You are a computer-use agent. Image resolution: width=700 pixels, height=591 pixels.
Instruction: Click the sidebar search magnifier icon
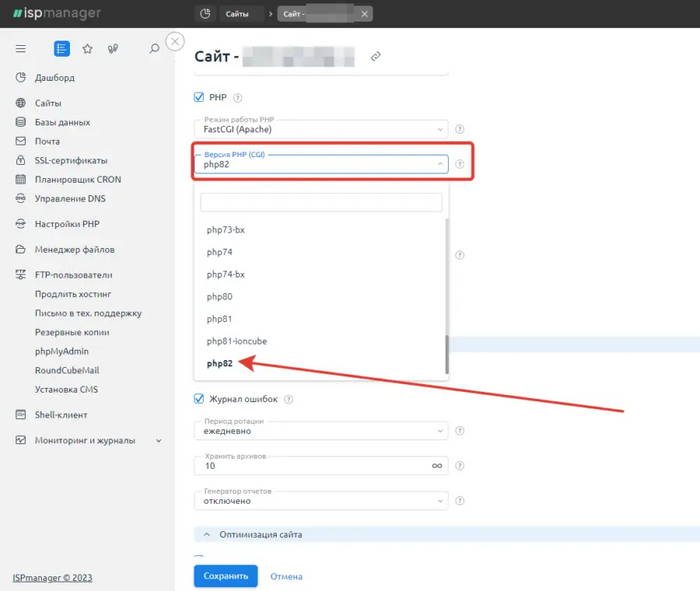[154, 48]
